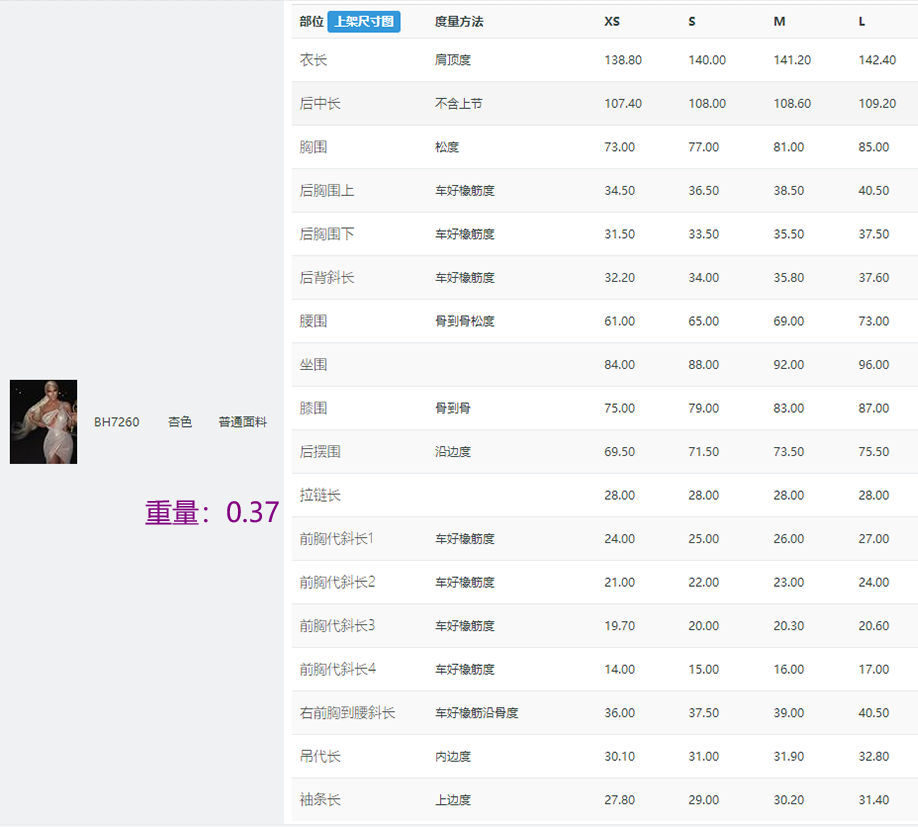The image size is (918, 827).
Task: Click L value 109.20 for 后中长
Action: [x=877, y=104]
